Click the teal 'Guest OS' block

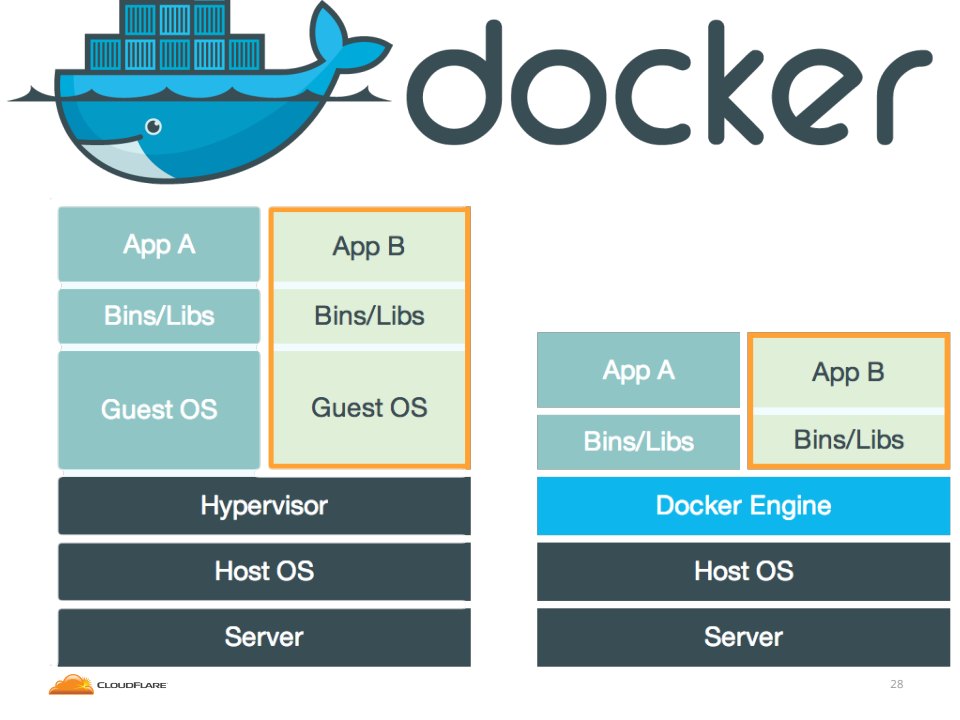click(159, 410)
